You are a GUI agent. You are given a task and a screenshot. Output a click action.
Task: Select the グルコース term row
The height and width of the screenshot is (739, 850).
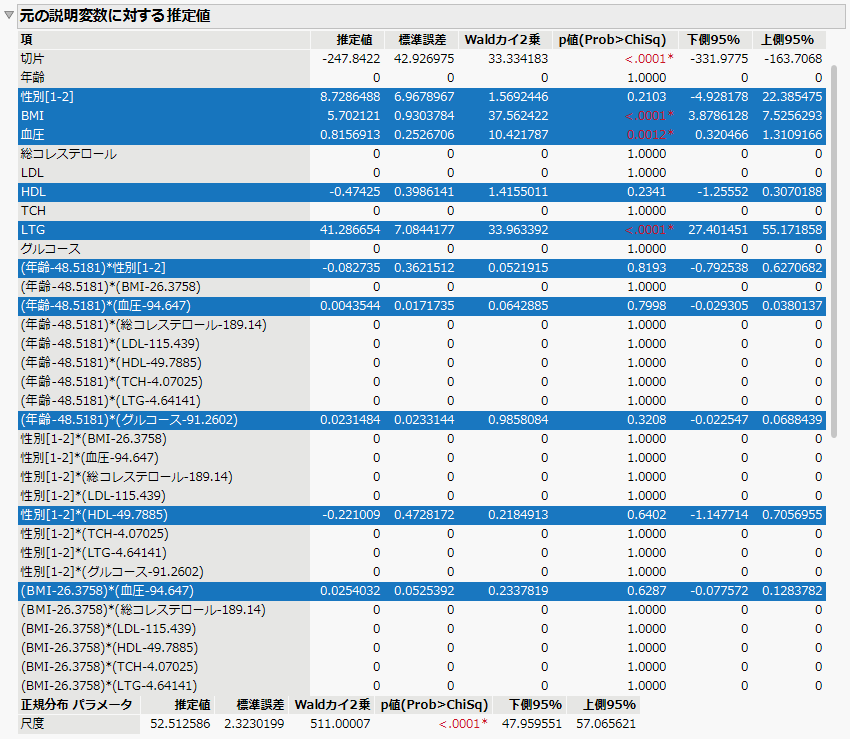click(422, 249)
